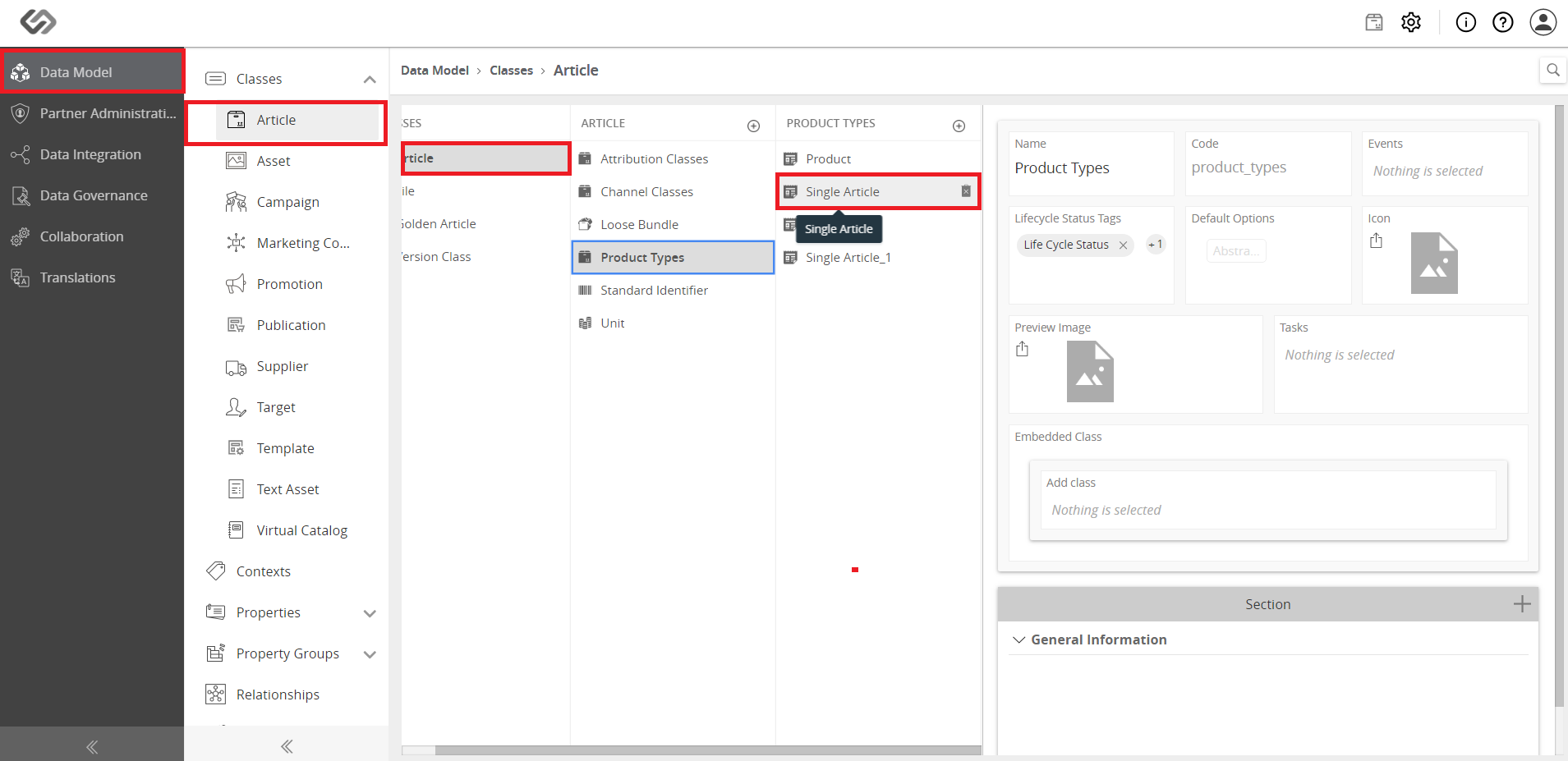Viewport: 1568px width, 761px height.
Task: Open the calendar scheduler icon in header
Action: click(1374, 22)
